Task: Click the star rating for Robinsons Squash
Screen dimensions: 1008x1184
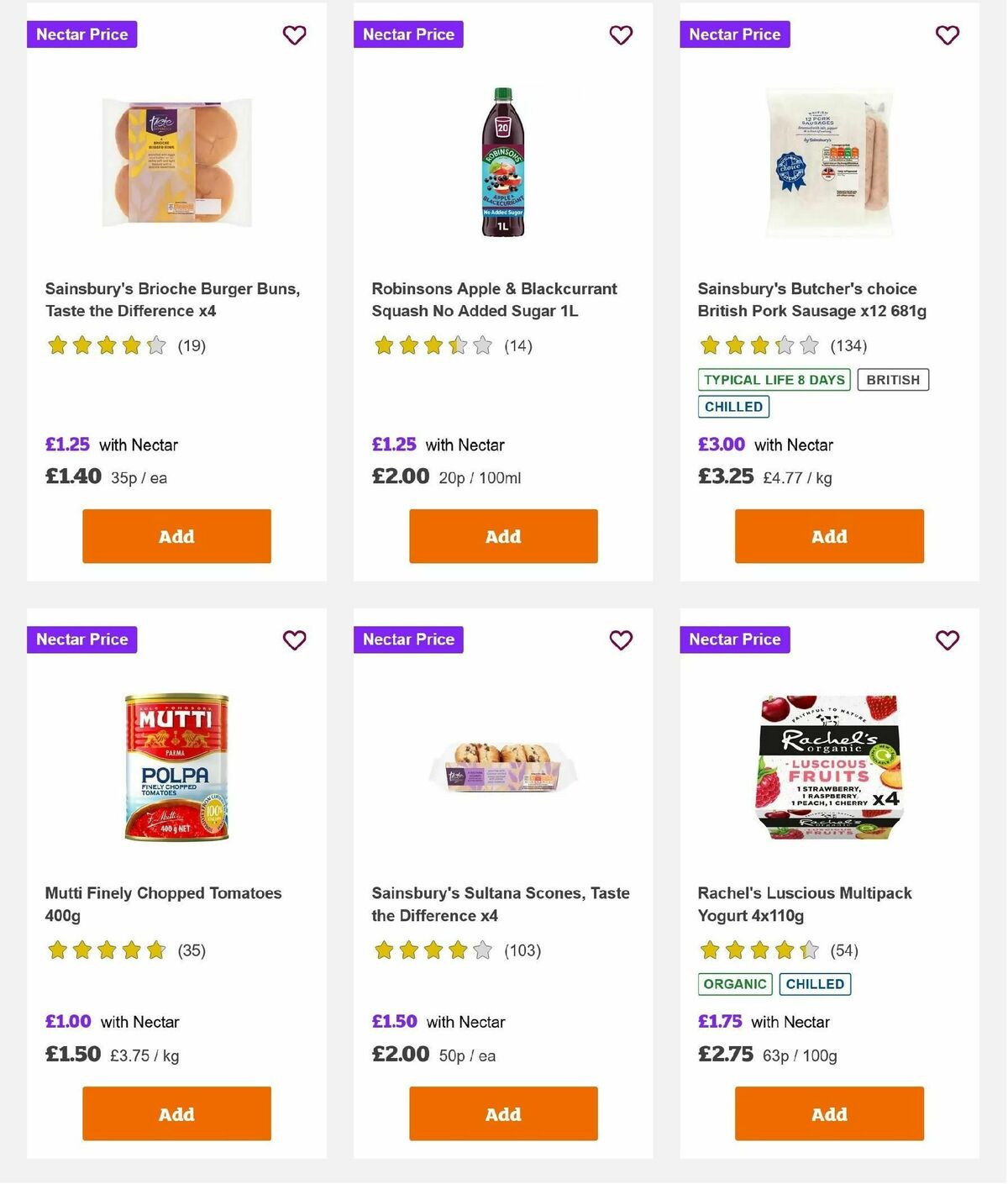Action: (431, 345)
